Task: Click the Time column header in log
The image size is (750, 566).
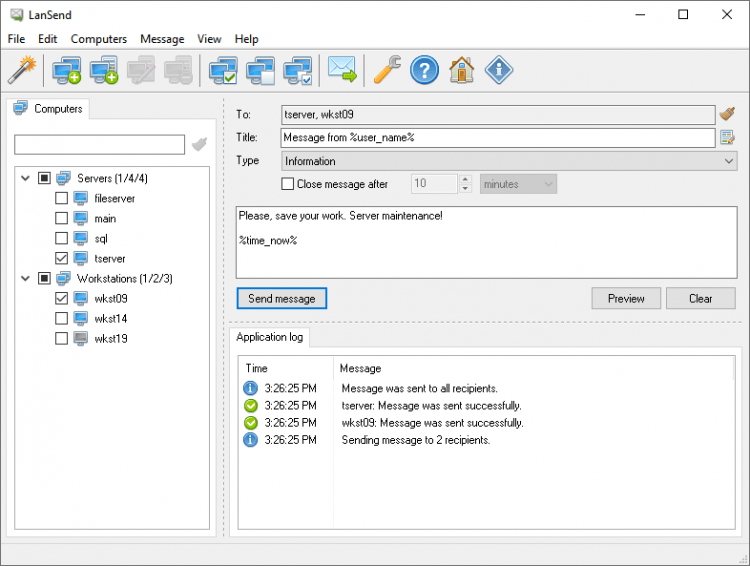Action: coord(286,368)
